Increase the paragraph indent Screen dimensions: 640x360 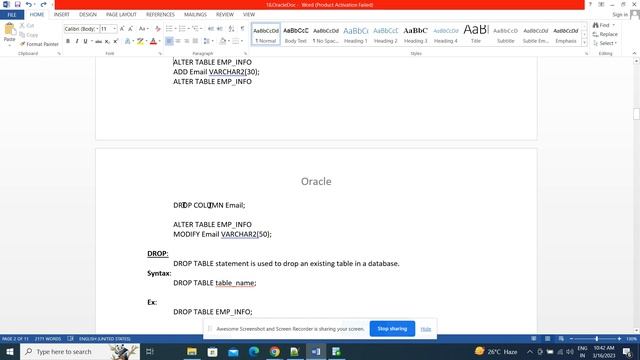coord(220,29)
